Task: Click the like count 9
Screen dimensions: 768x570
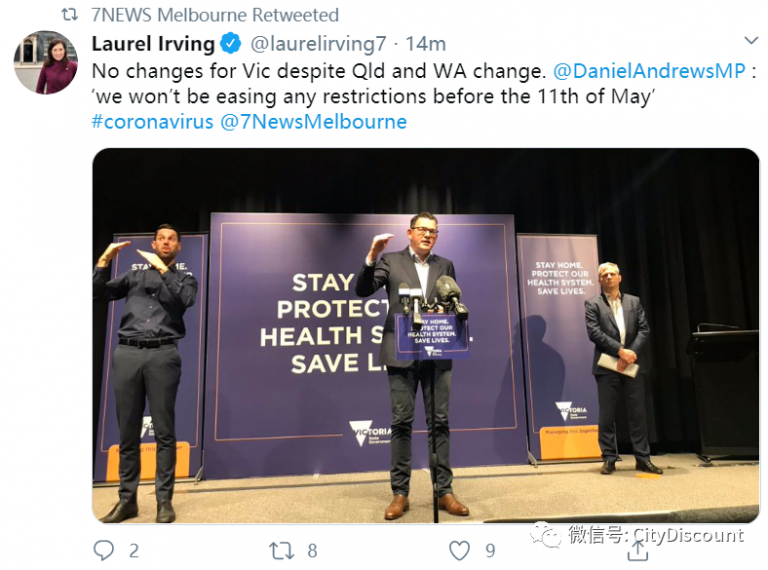Action: click(490, 551)
